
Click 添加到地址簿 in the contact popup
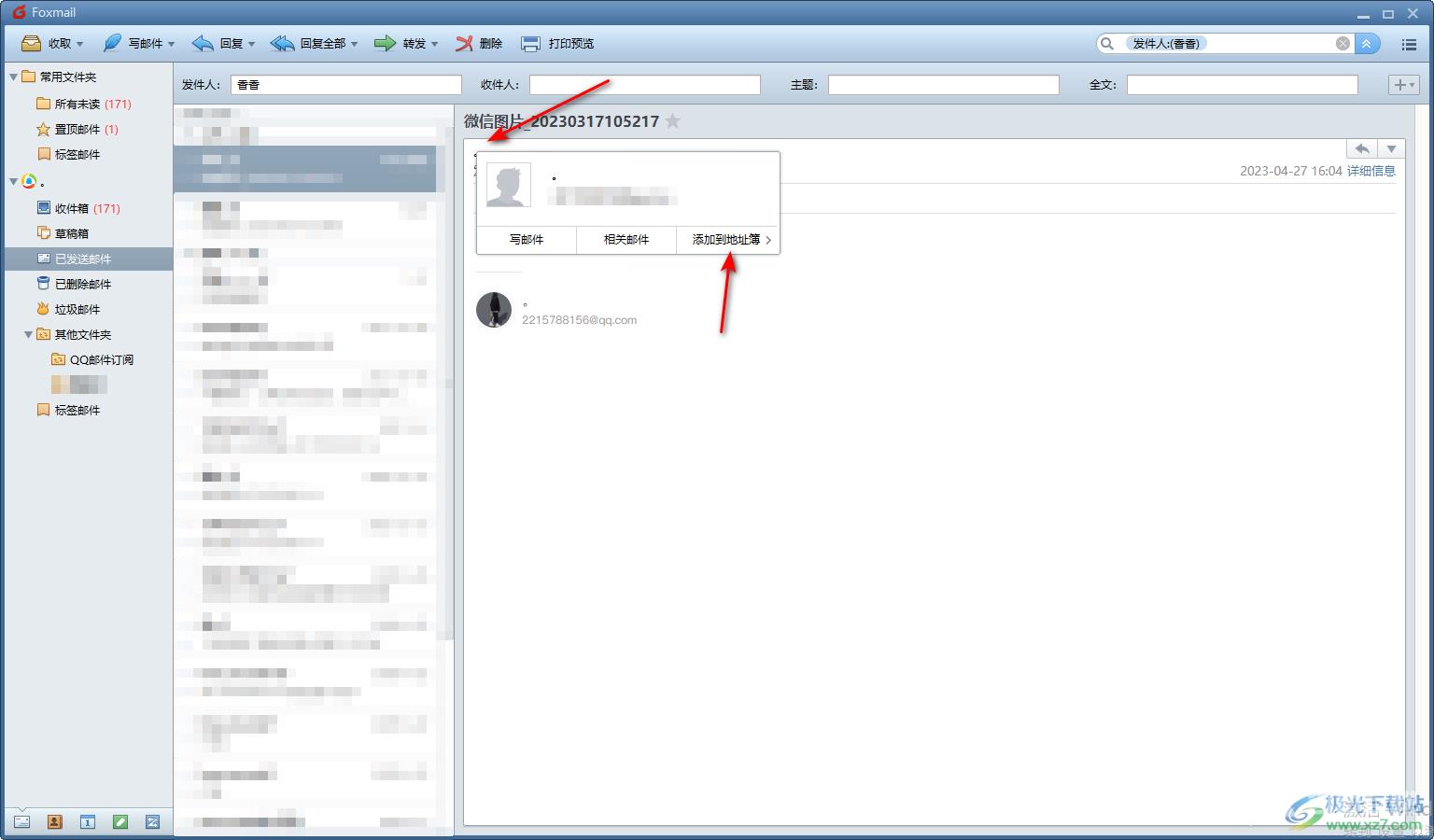click(727, 240)
